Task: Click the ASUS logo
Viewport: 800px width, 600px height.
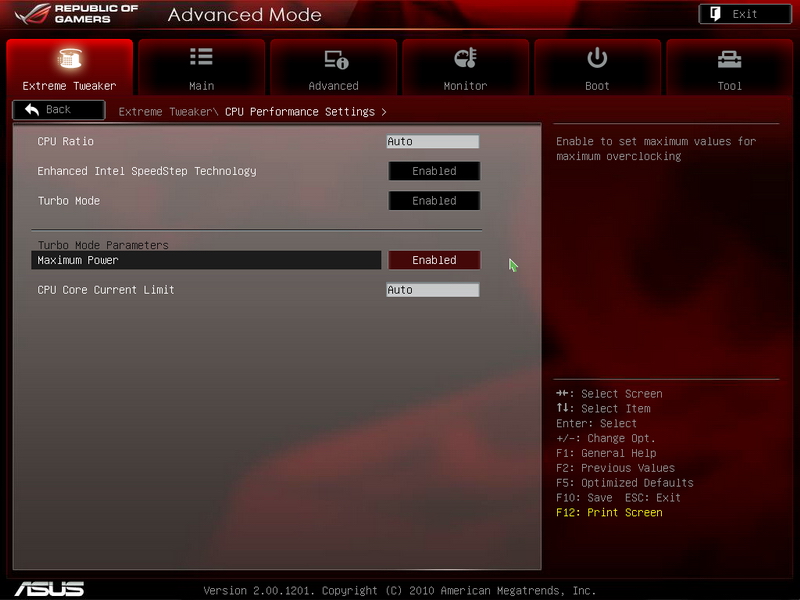Action: click(49, 589)
